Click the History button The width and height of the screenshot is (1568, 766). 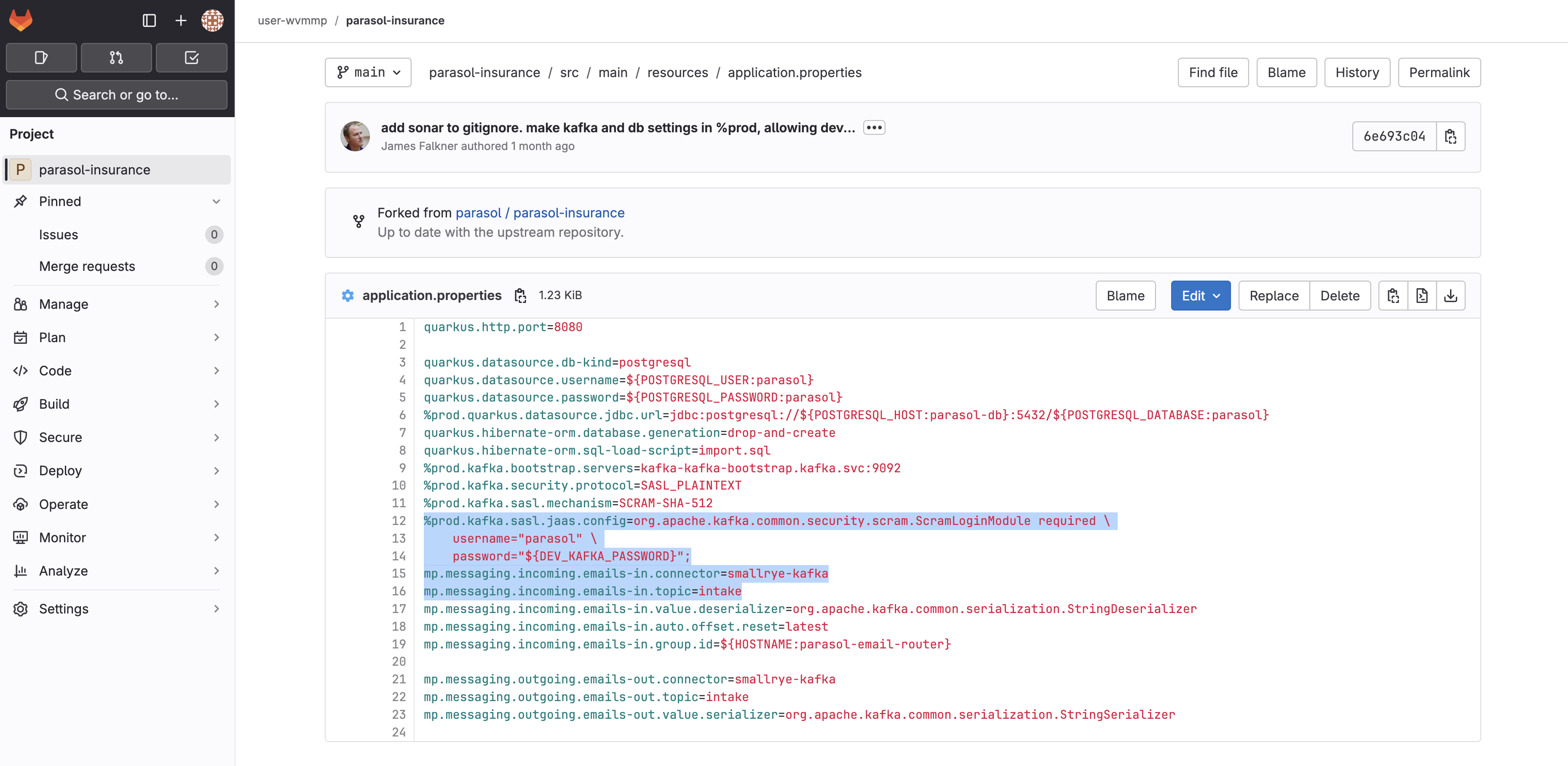[x=1357, y=72]
